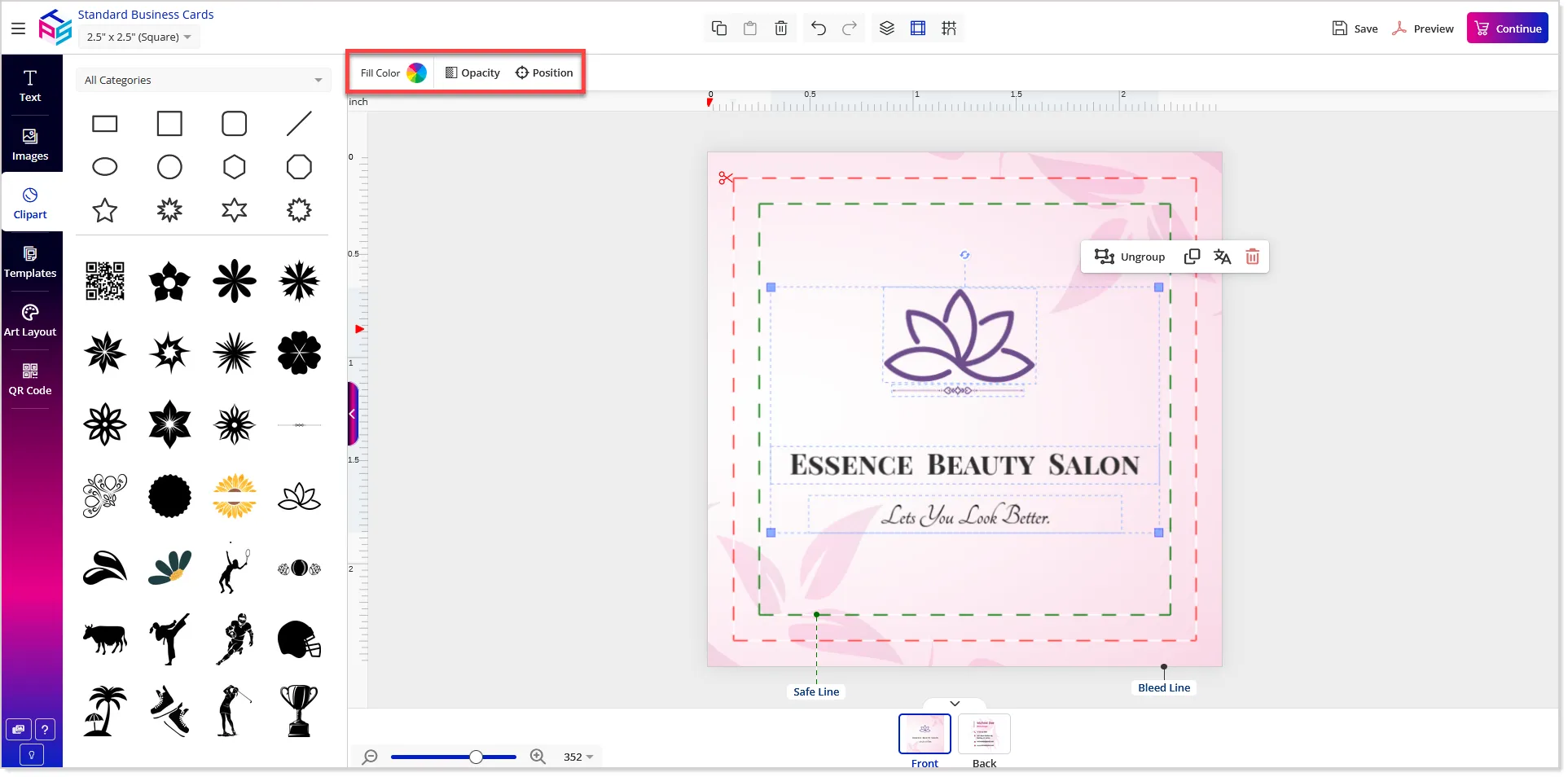
Task: Open the QR Code panel
Action: [30, 379]
